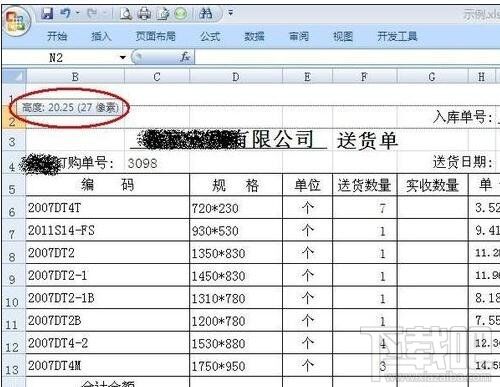The image size is (500, 387).
Task: Click delivery quantity 7 in row 6
Action: click(x=365, y=208)
